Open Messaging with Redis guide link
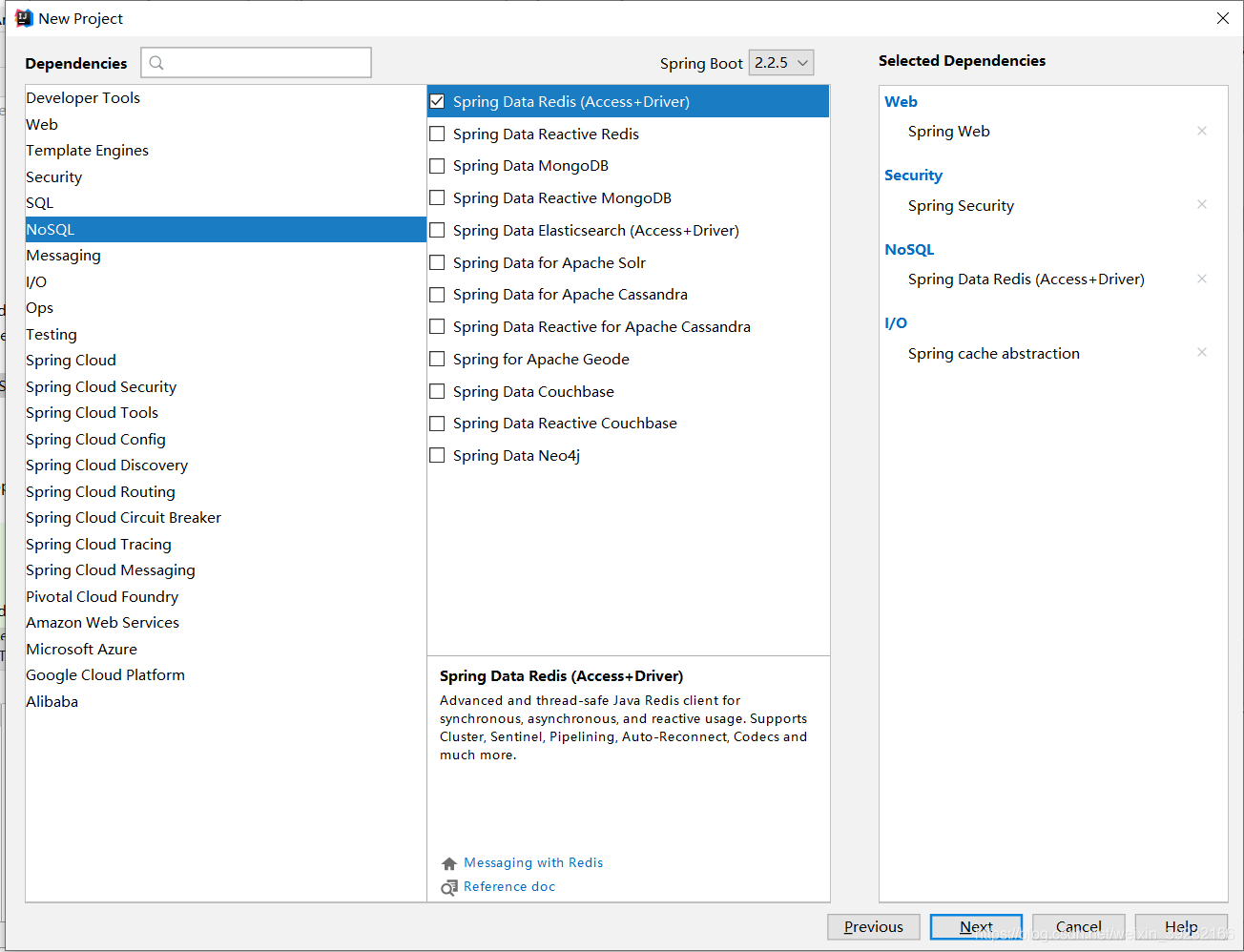Image resolution: width=1244 pixels, height=952 pixels. pyautogui.click(x=533, y=862)
